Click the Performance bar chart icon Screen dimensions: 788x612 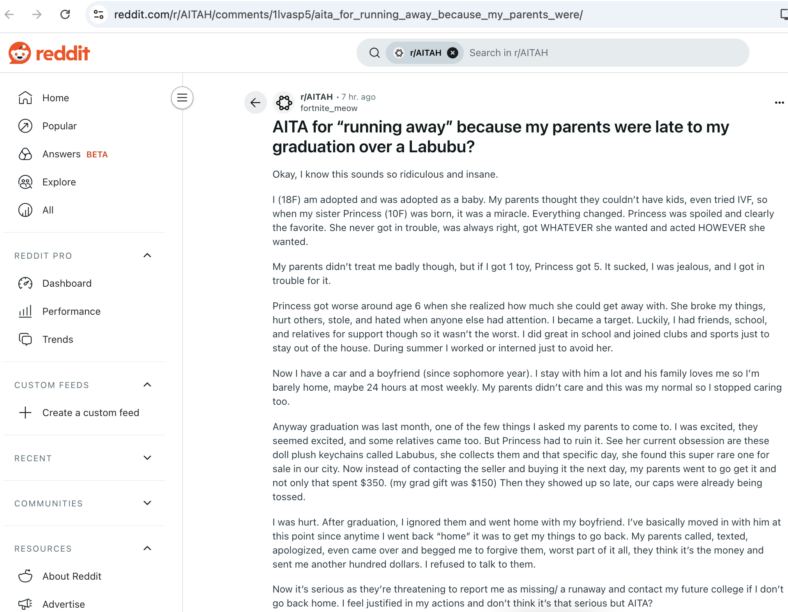coord(25,312)
